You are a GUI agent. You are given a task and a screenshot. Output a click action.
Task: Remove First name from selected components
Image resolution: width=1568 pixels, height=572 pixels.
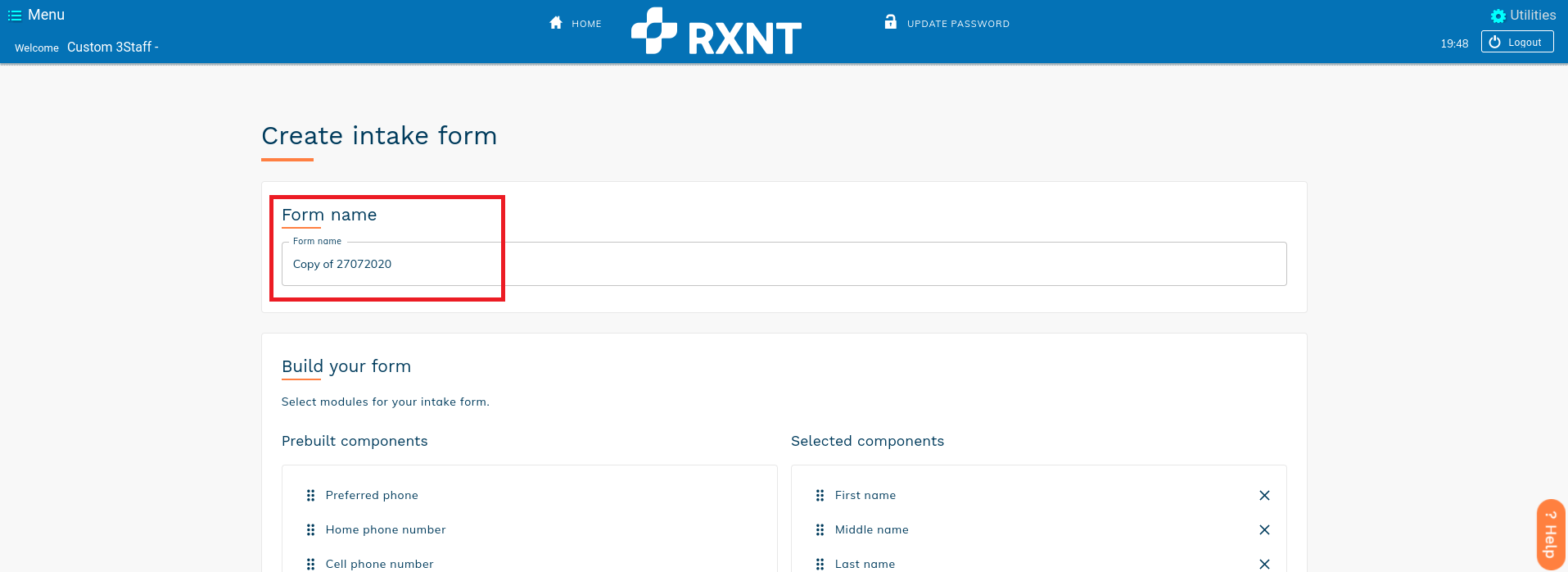(x=1264, y=495)
